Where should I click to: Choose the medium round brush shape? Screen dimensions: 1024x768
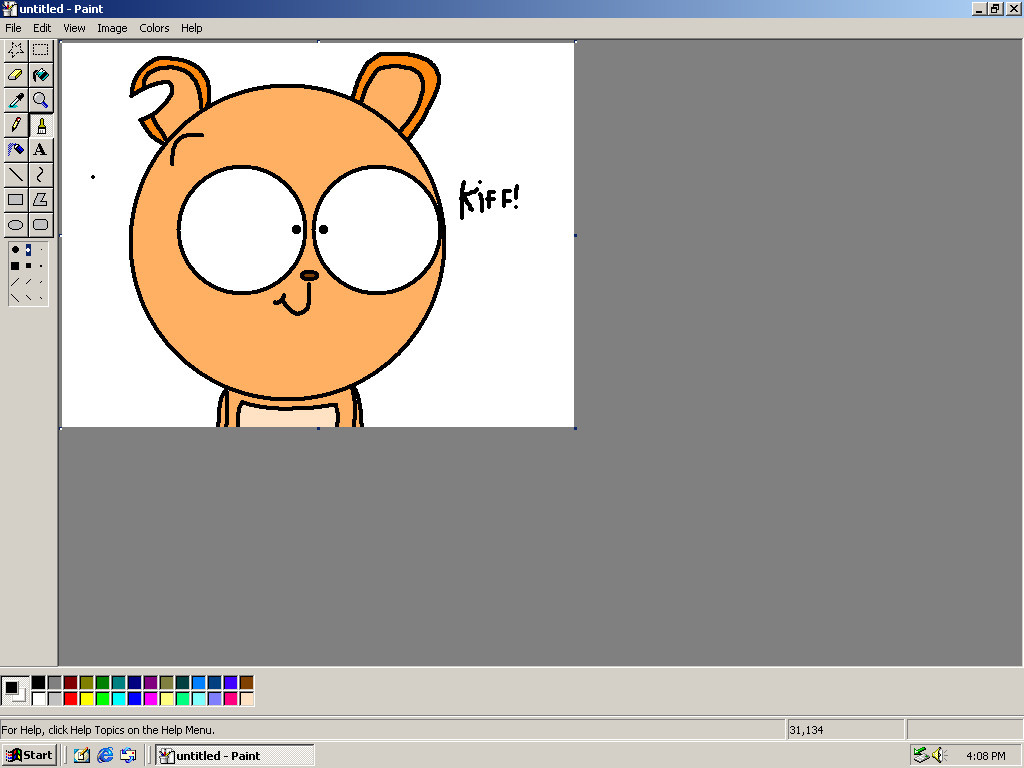(28, 249)
